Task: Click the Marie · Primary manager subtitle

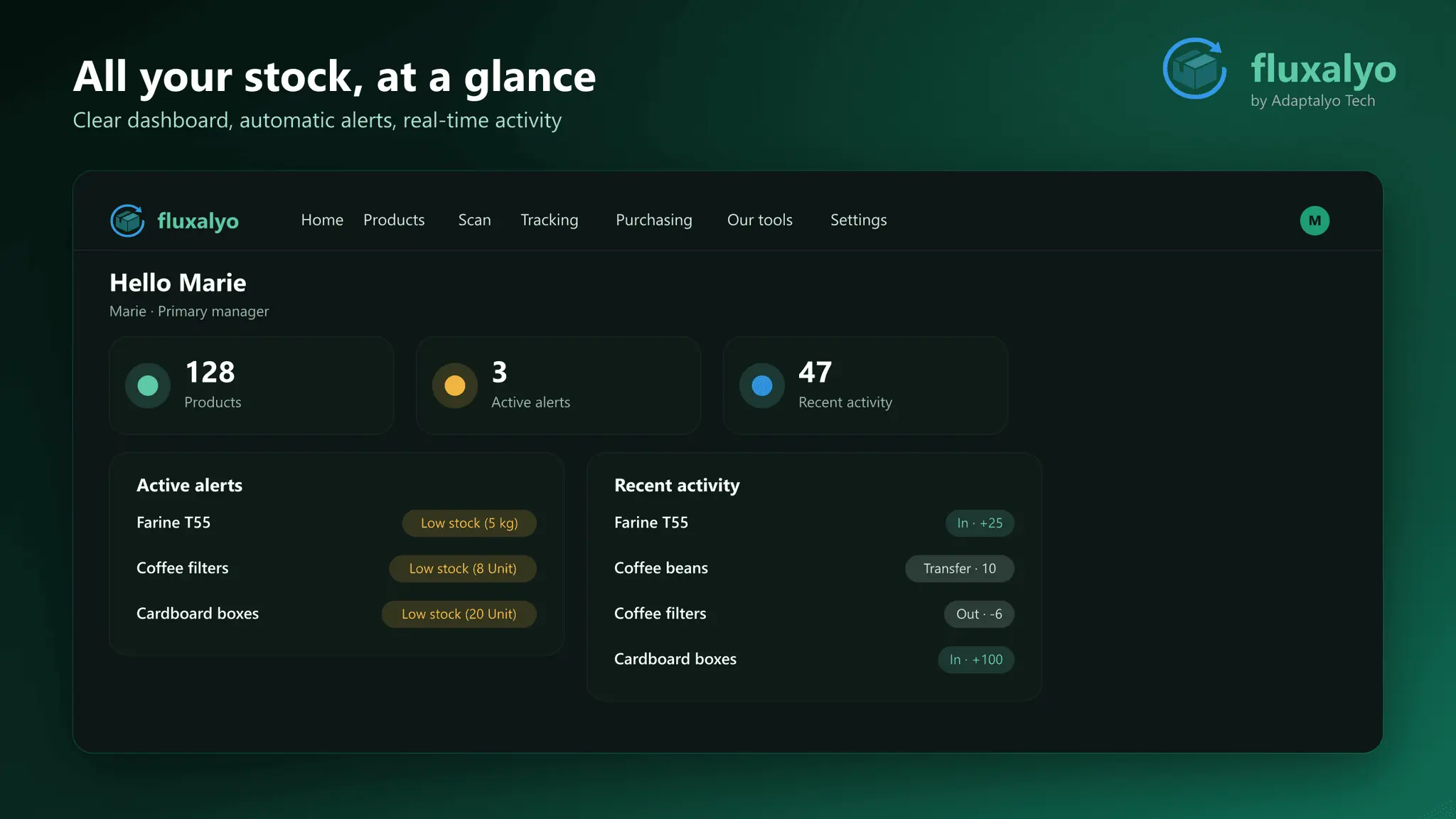Action: click(189, 311)
